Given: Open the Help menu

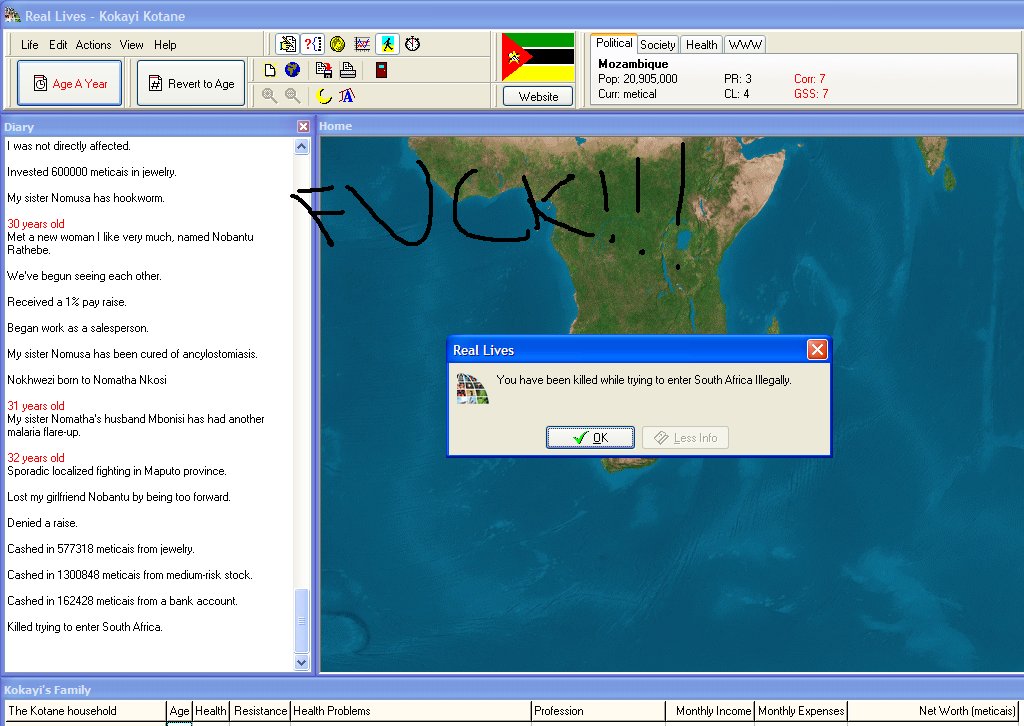Looking at the screenshot, I should coord(165,44).
